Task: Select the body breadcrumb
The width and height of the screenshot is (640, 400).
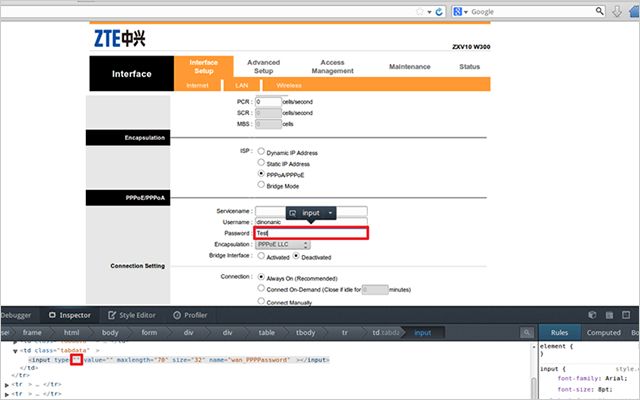Action: click(x=110, y=333)
